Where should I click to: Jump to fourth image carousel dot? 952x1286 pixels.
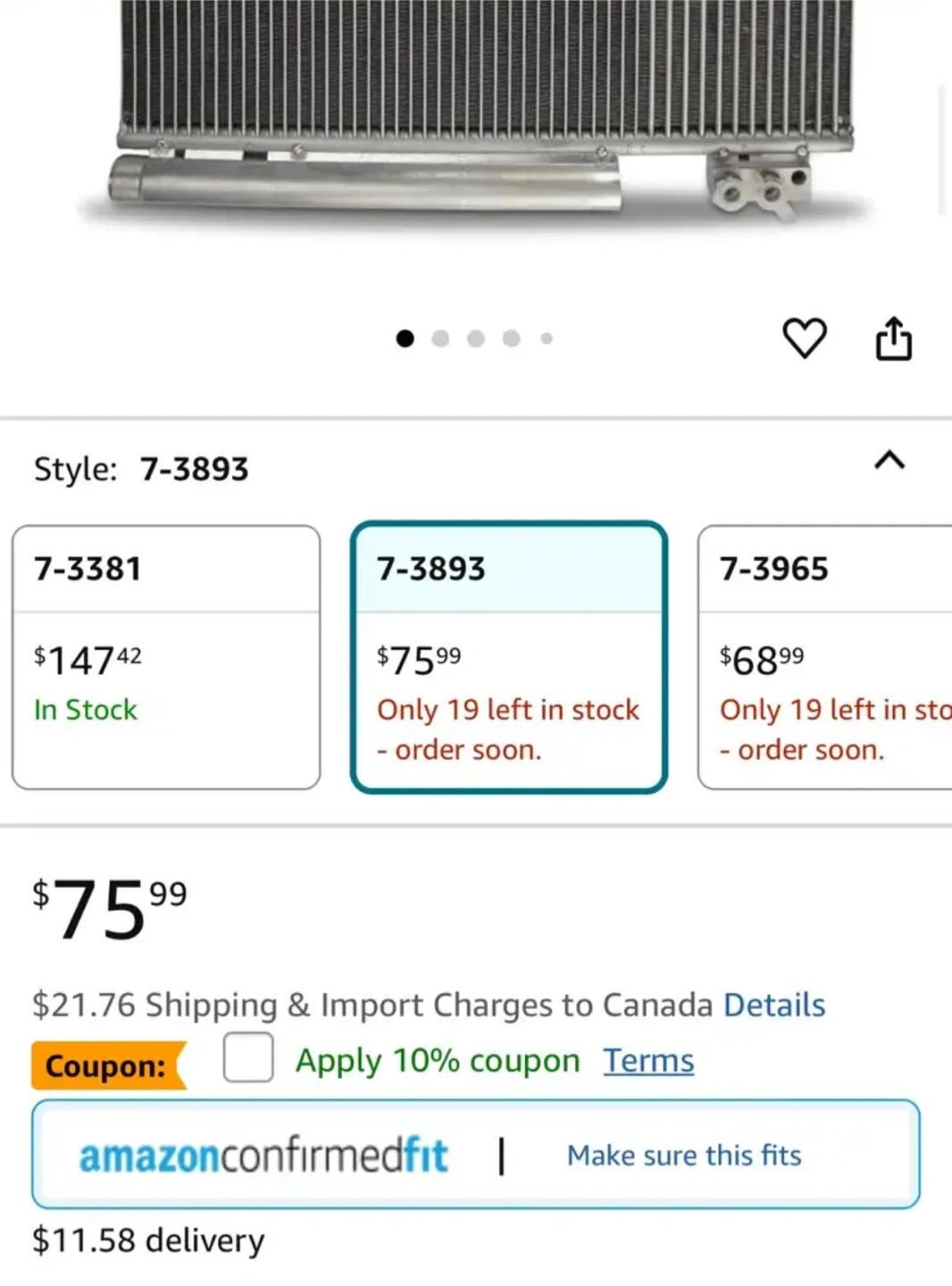coord(511,338)
